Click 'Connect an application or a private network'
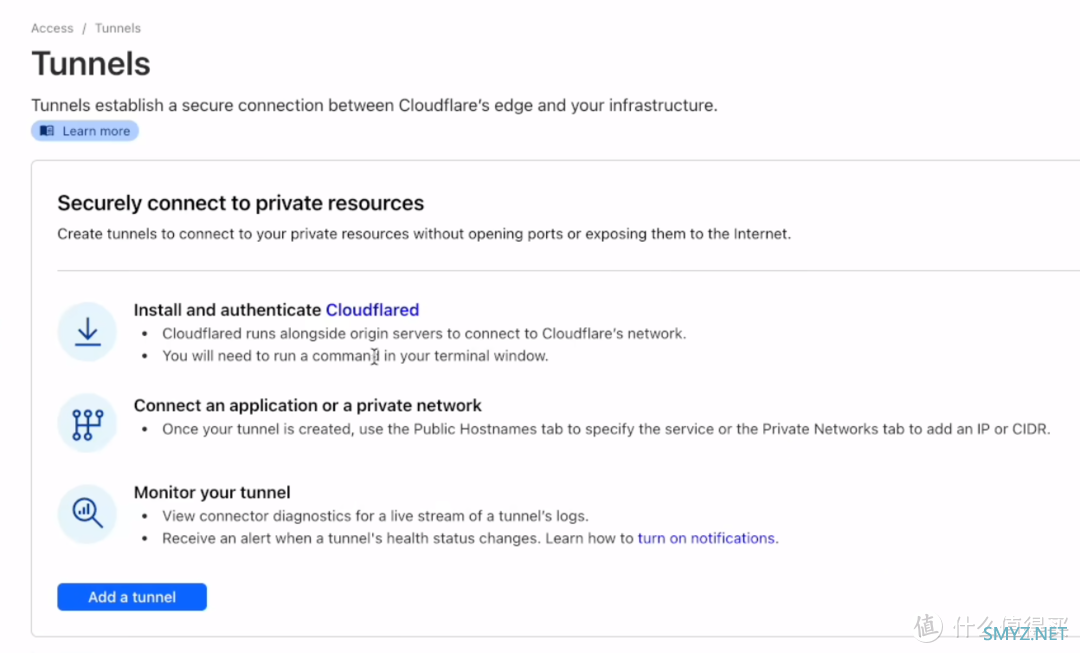The height and width of the screenshot is (653, 1080). pos(307,405)
